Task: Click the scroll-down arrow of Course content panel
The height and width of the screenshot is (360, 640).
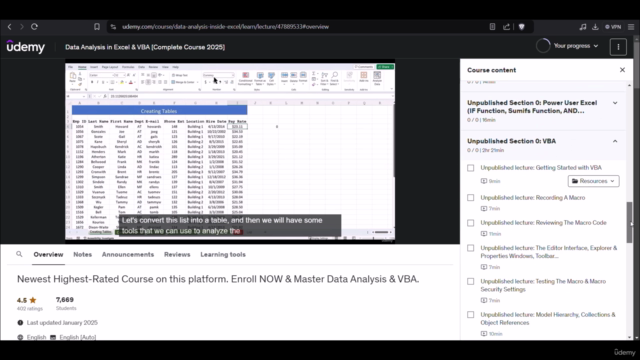Action: point(629,337)
